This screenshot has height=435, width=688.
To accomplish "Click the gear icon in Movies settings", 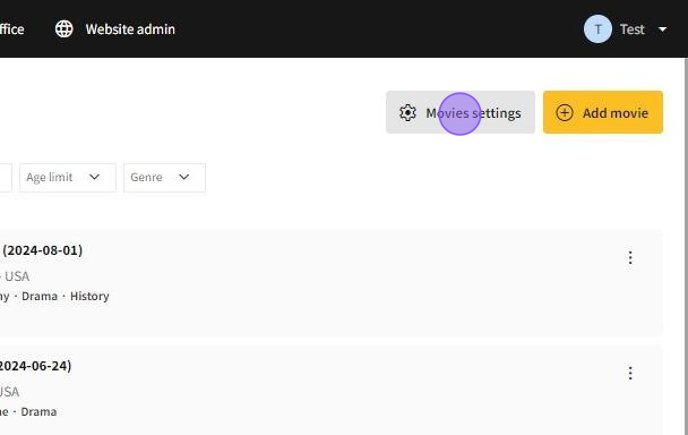I will click(x=407, y=113).
